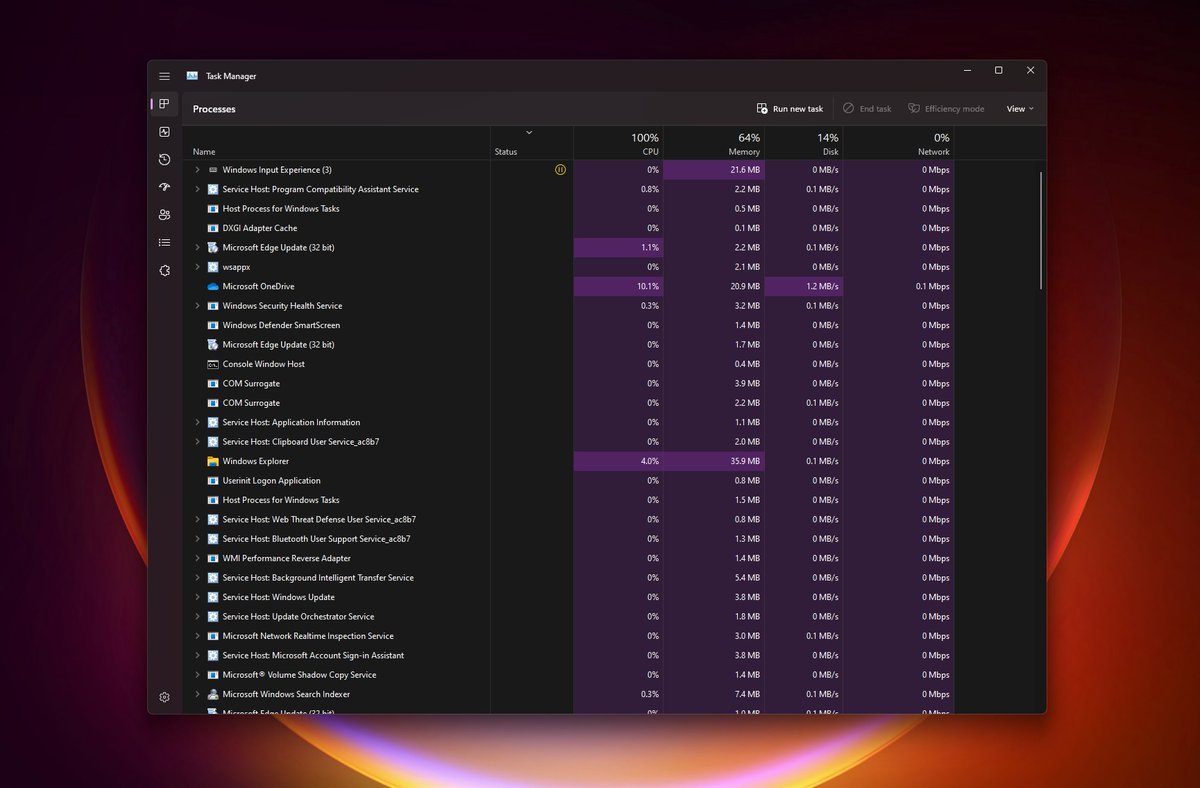Select Service Host: Update Orchestrator Service row
The width and height of the screenshot is (1200, 788).
pyautogui.click(x=568, y=616)
